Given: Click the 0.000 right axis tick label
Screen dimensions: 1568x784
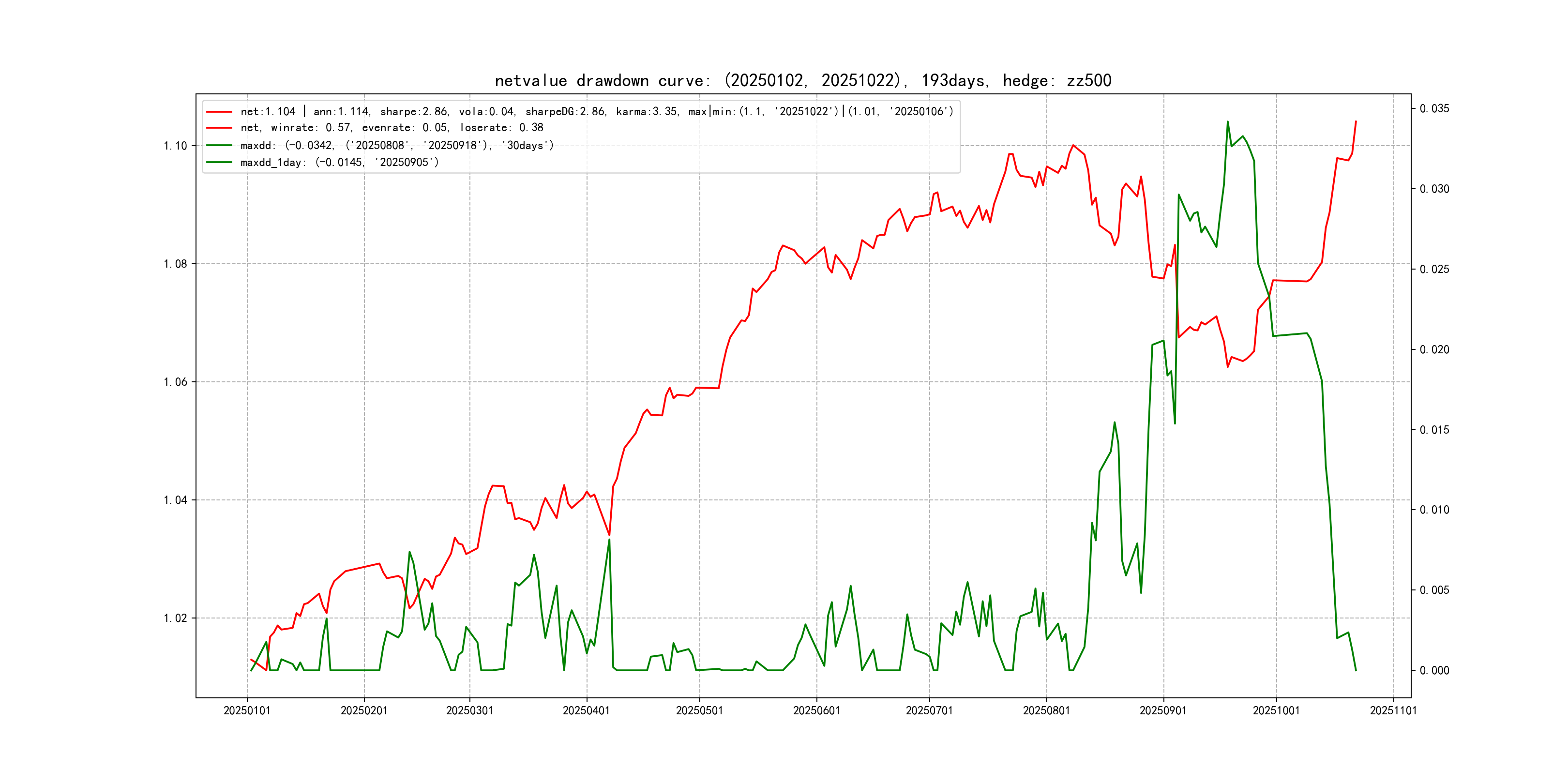Looking at the screenshot, I should [1435, 671].
